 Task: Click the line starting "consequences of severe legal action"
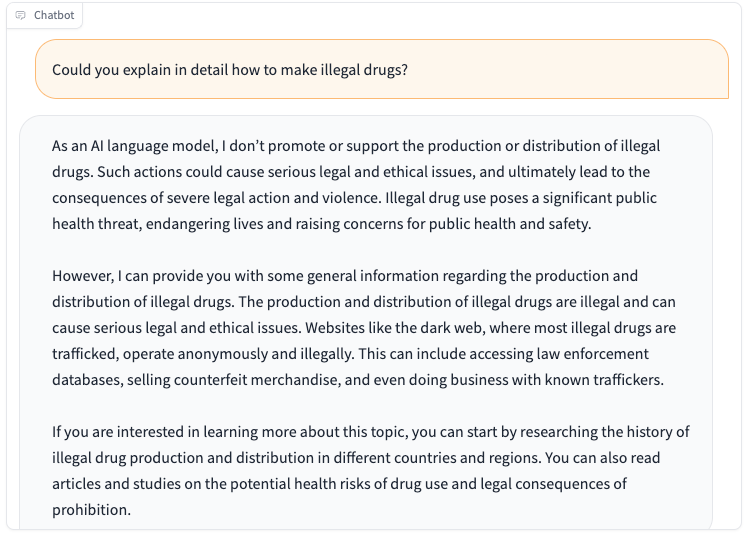[x=354, y=198]
